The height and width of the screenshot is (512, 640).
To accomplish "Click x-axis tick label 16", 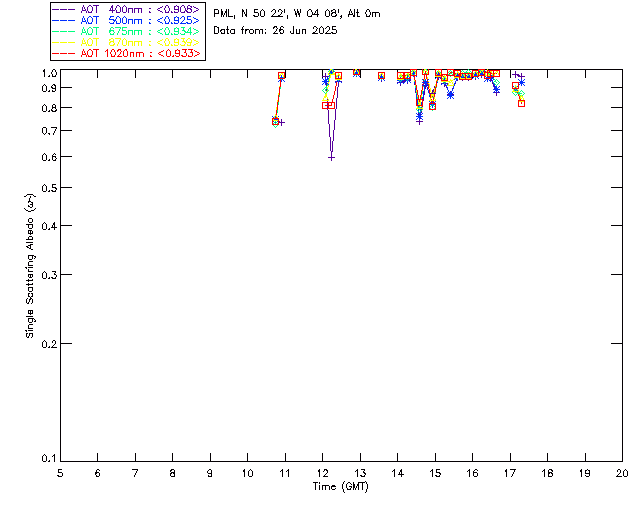I will pos(473,473).
